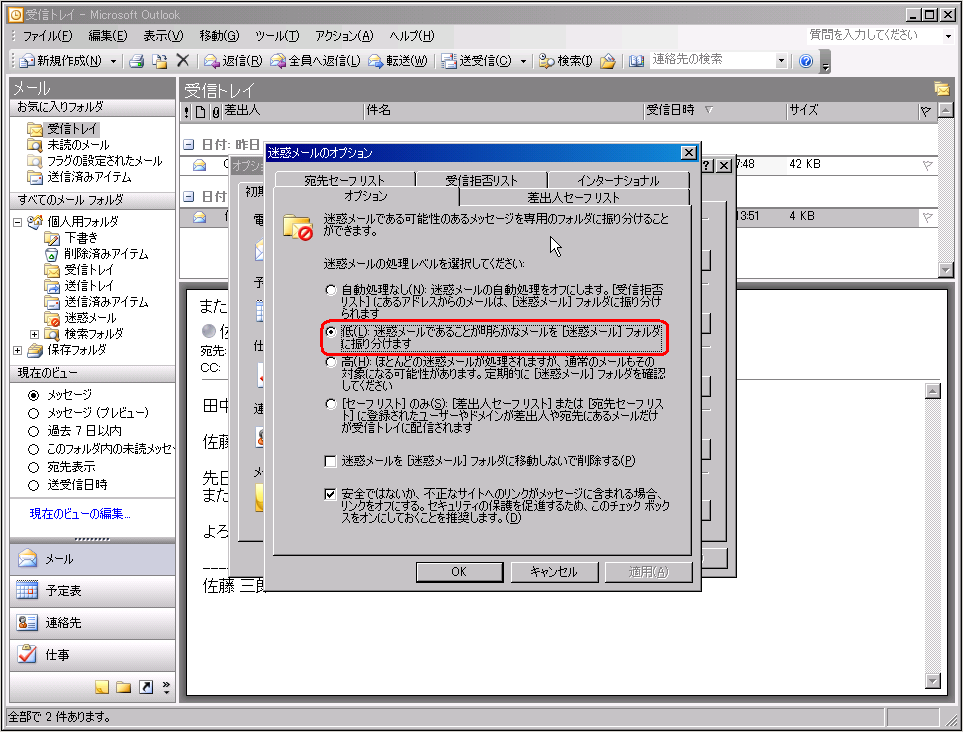Click the Print toolbar icon
Screen dimensions: 963x732
point(136,61)
